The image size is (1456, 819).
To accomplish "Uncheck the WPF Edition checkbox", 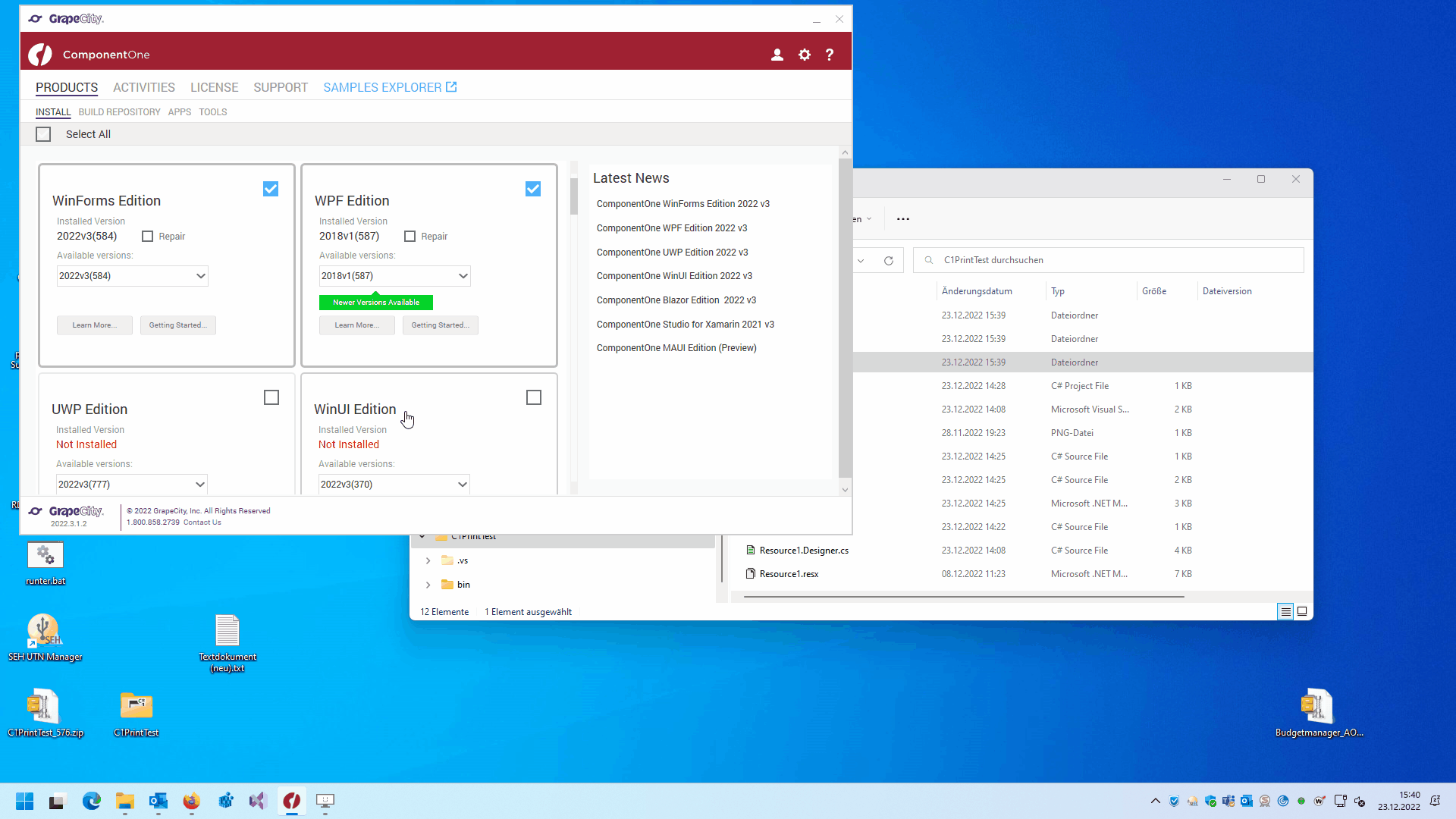I will tap(533, 189).
